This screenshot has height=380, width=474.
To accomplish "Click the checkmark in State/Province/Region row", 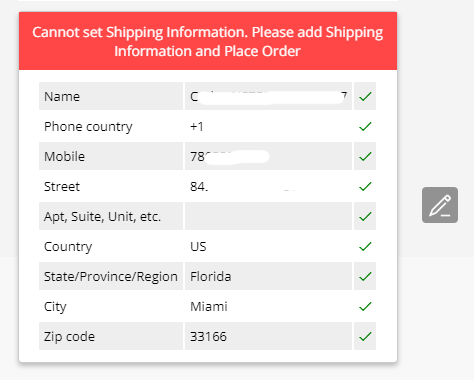I will pyautogui.click(x=365, y=276).
